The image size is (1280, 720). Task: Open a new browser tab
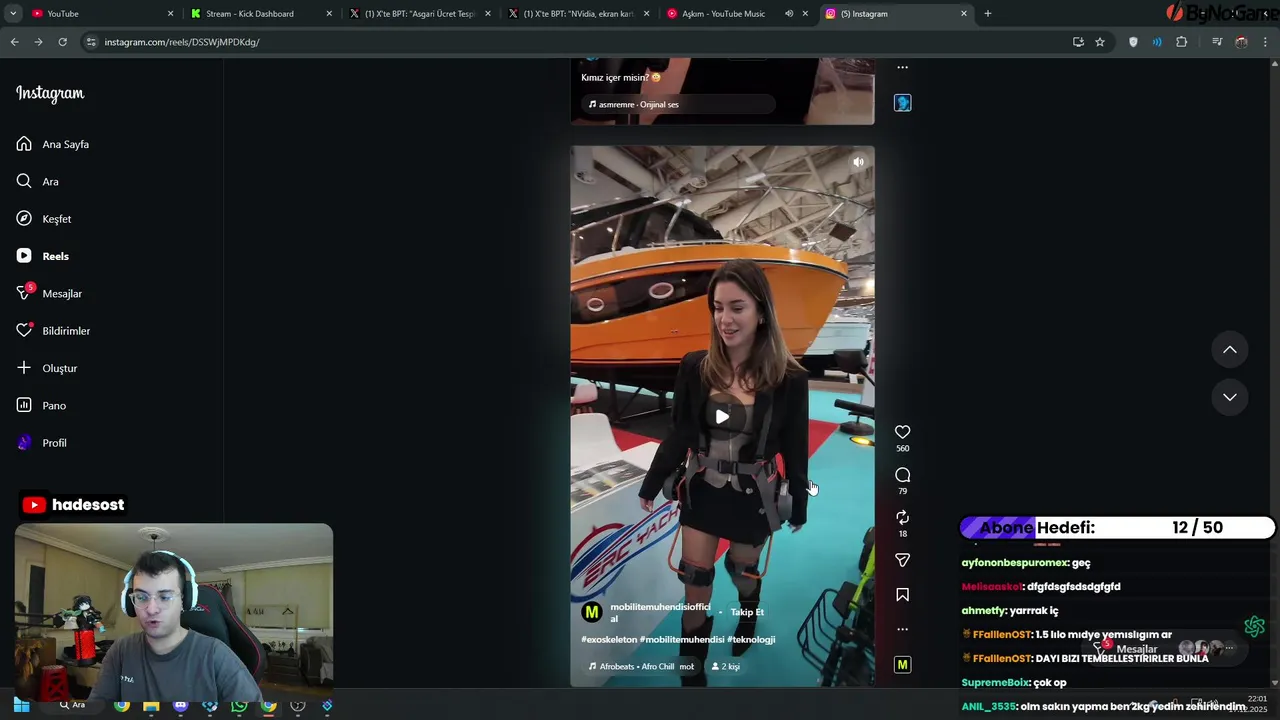[x=988, y=14]
